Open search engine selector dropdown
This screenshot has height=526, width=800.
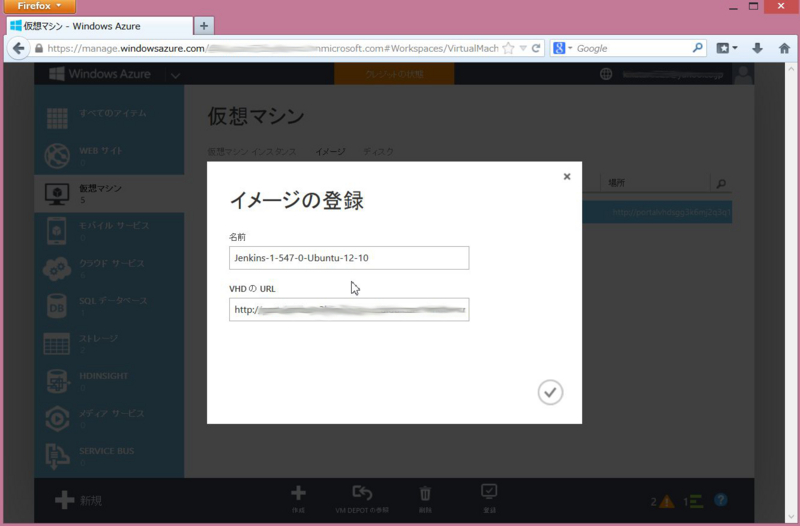tap(563, 48)
